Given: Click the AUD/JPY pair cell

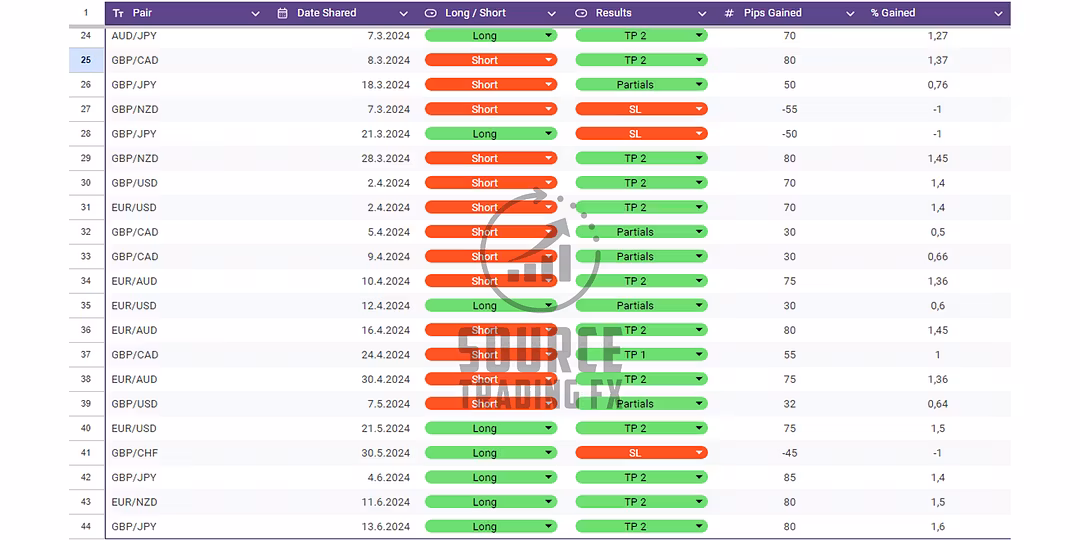Looking at the screenshot, I should point(135,36).
